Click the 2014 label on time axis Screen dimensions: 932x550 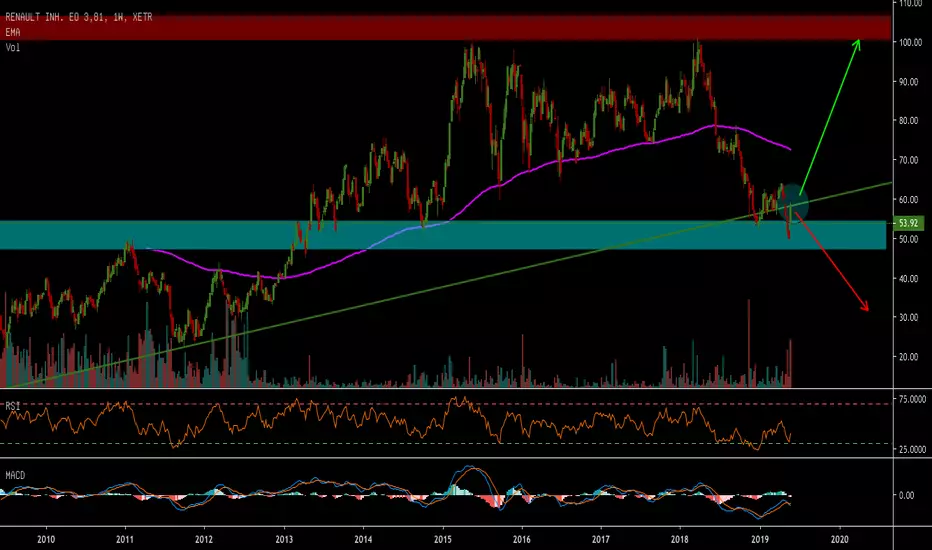pos(363,540)
